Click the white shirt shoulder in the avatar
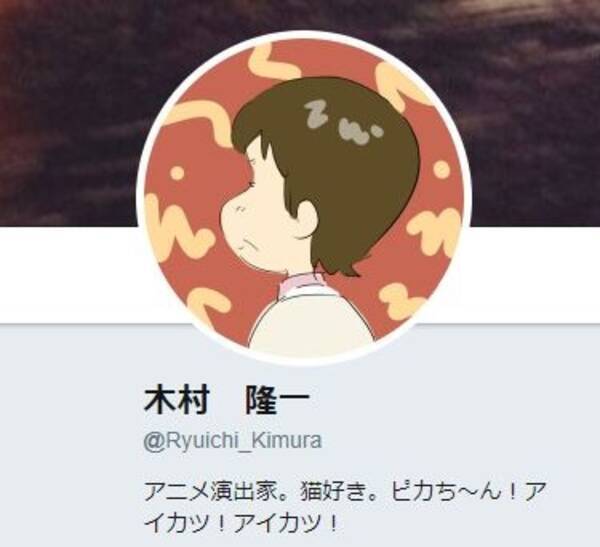 [310, 318]
